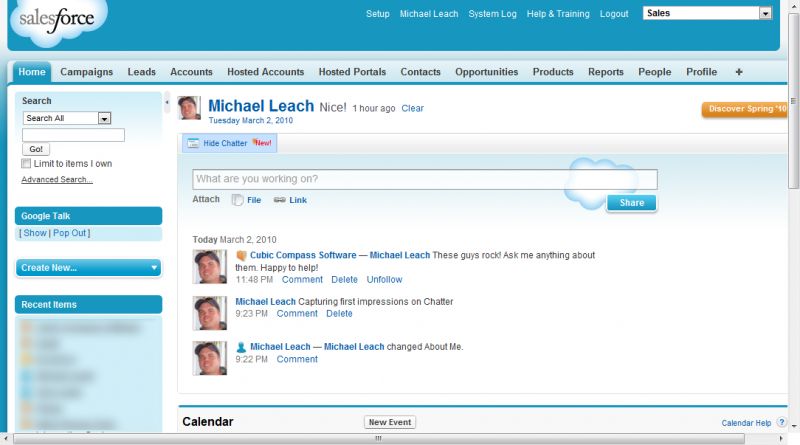The height and width of the screenshot is (445, 800).
Task: Go to the Reports tab
Action: [606, 72]
